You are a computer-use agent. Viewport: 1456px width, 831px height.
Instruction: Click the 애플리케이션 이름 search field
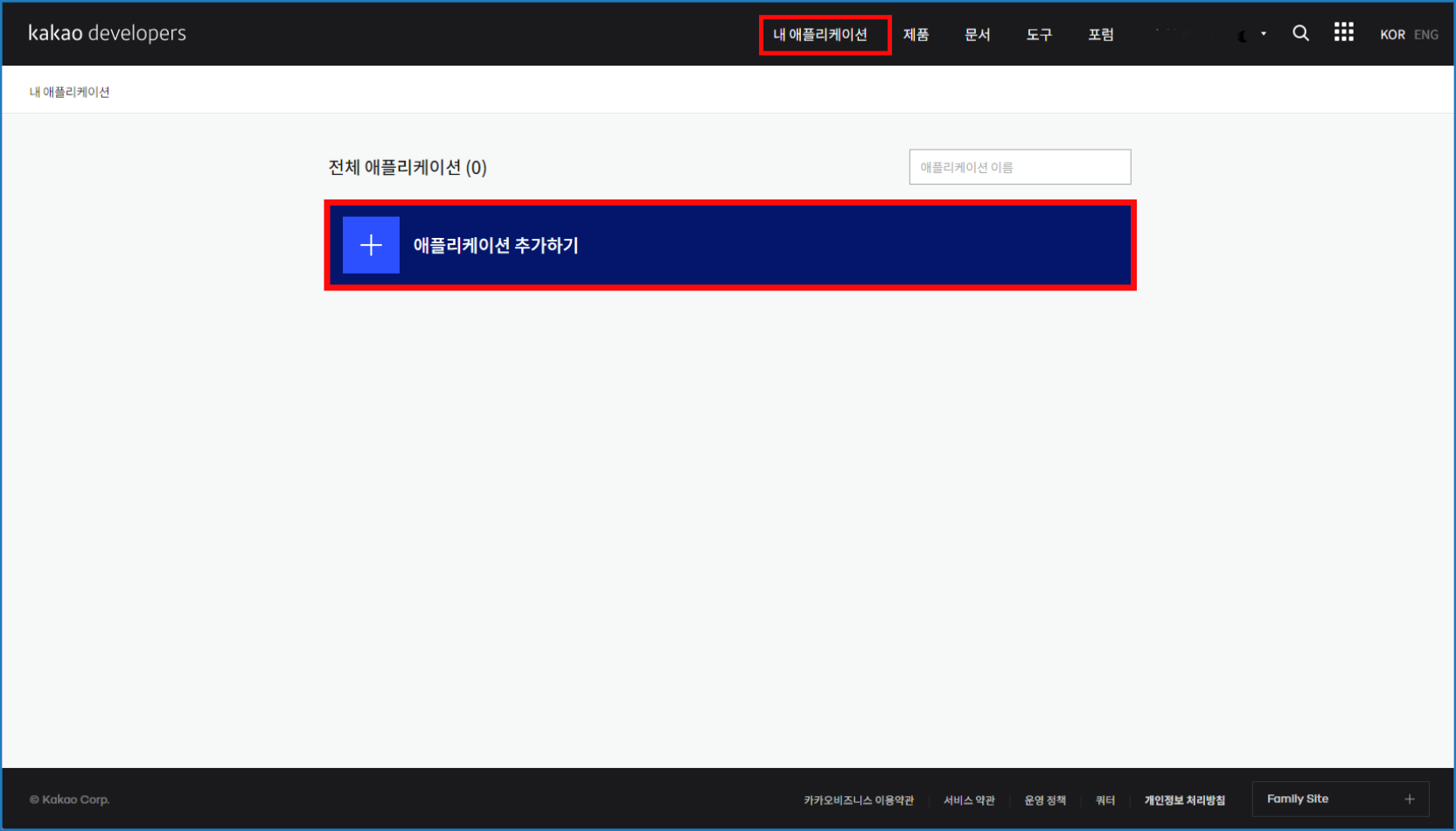coord(1020,167)
